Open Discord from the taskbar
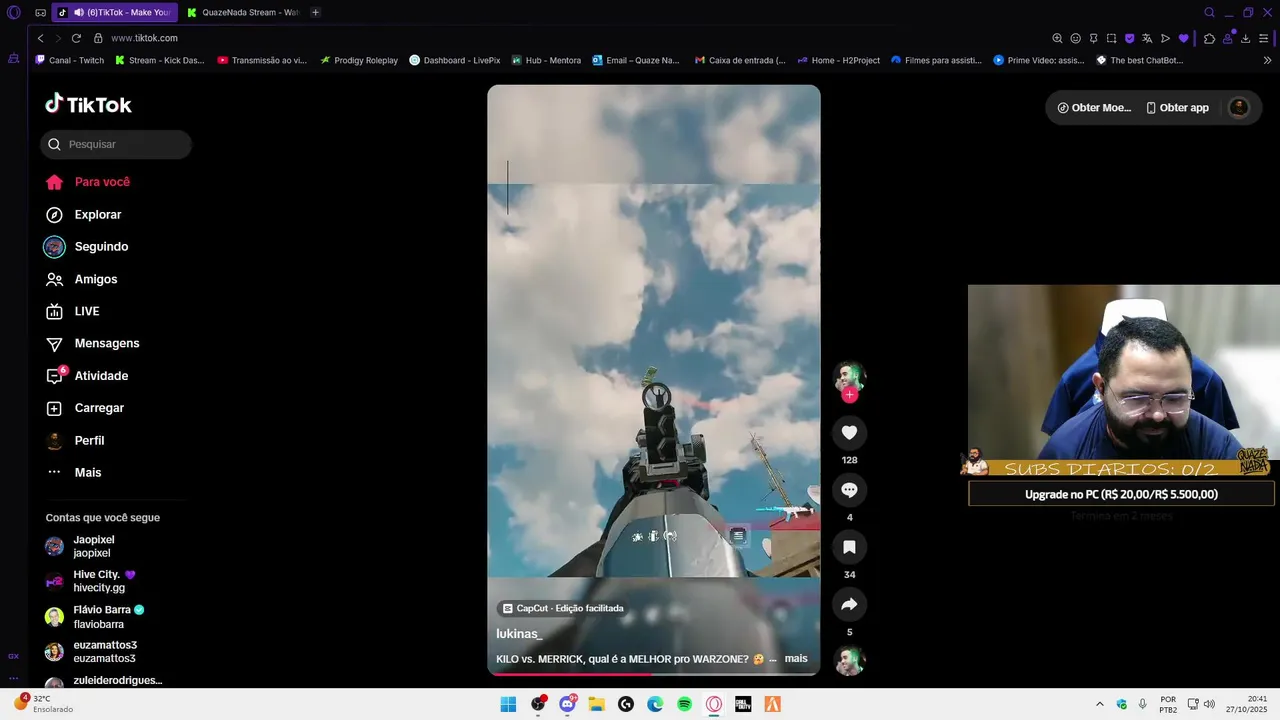 point(567,704)
